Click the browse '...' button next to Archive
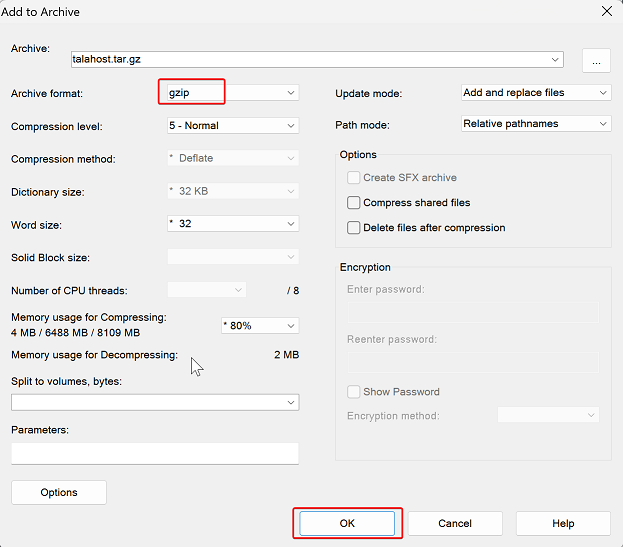The width and height of the screenshot is (623, 547). pyautogui.click(x=596, y=61)
